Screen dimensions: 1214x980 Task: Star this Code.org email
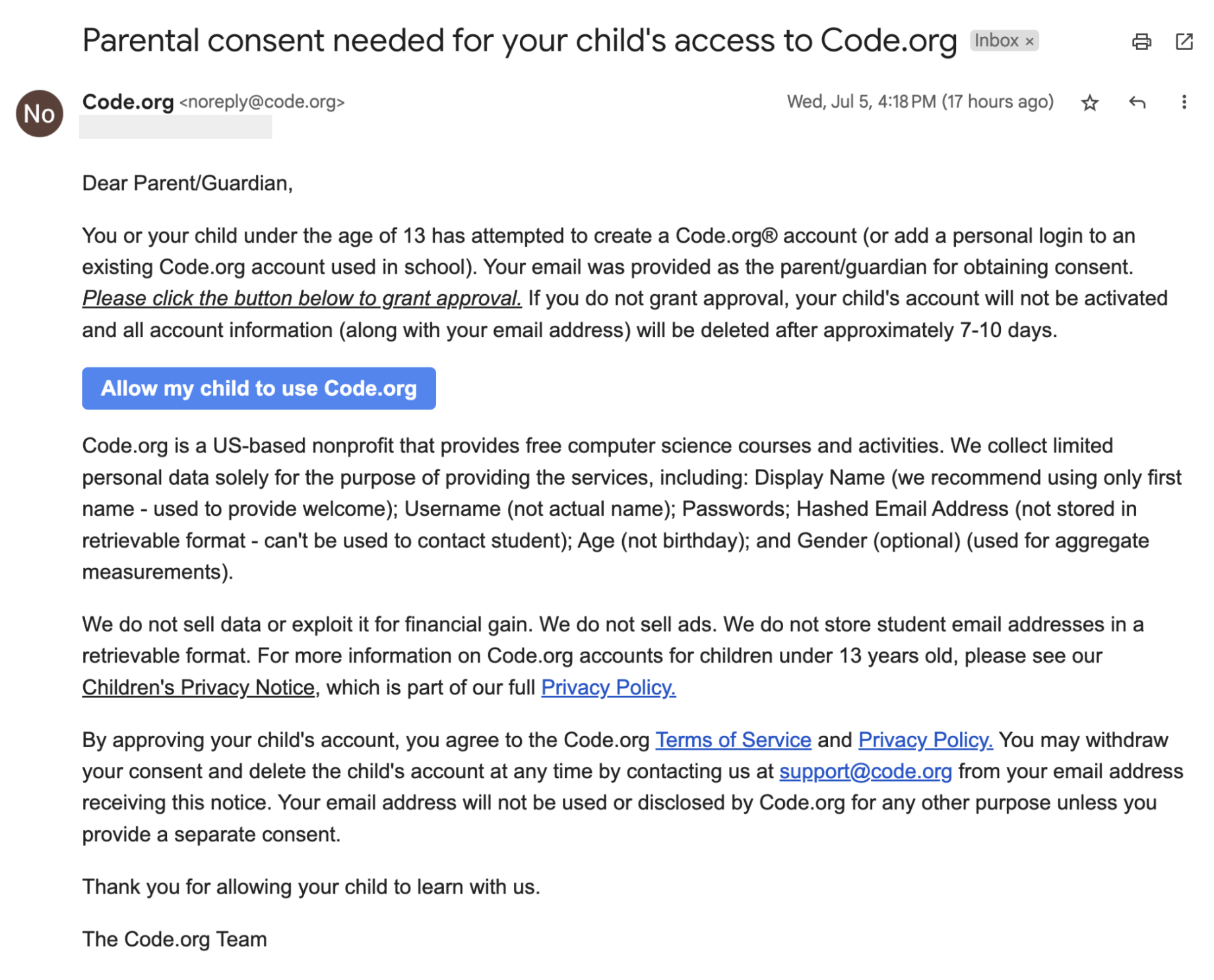click(1089, 103)
